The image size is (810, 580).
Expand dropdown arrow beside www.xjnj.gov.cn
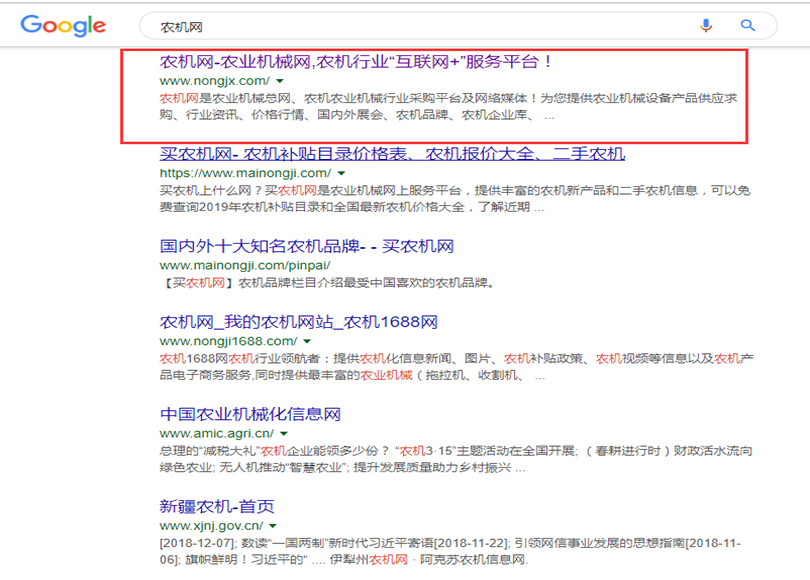coord(275,526)
